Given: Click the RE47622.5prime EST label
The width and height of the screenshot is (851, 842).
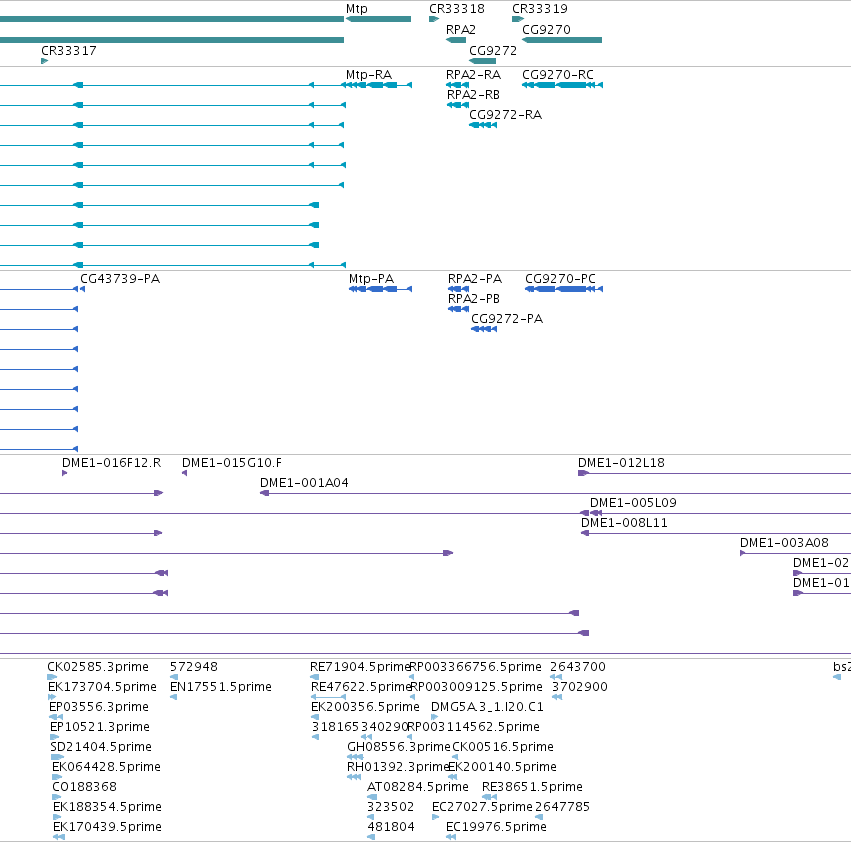Looking at the screenshot, I should point(361,687).
